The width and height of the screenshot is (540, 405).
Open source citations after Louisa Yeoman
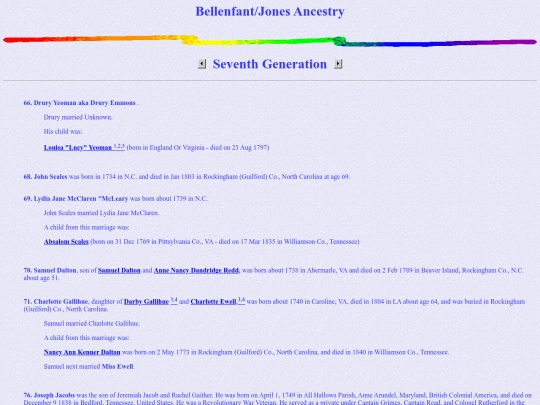click(x=119, y=146)
